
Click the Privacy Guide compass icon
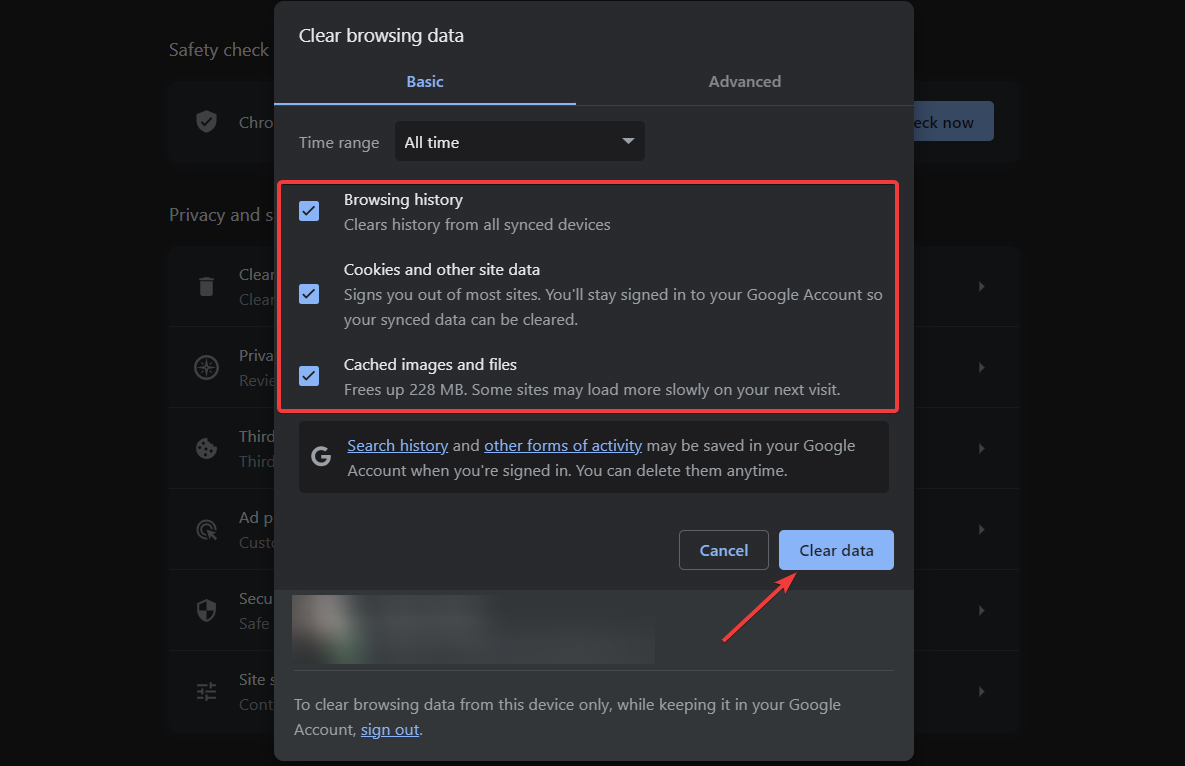pos(206,367)
